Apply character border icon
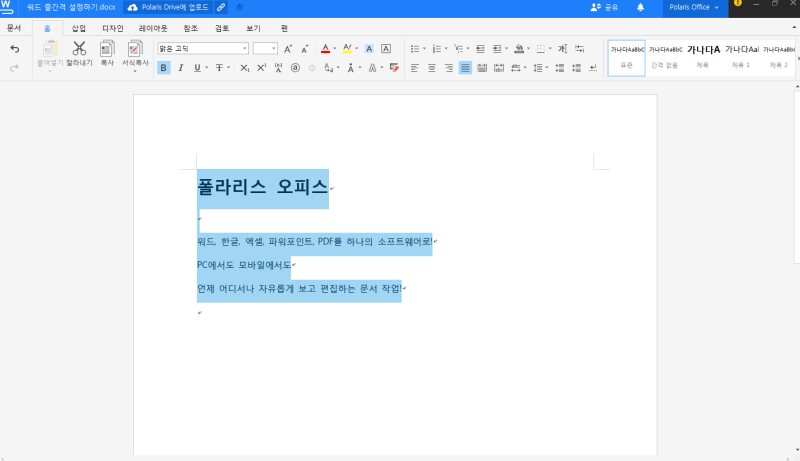This screenshot has width=800, height=461. coord(386,49)
